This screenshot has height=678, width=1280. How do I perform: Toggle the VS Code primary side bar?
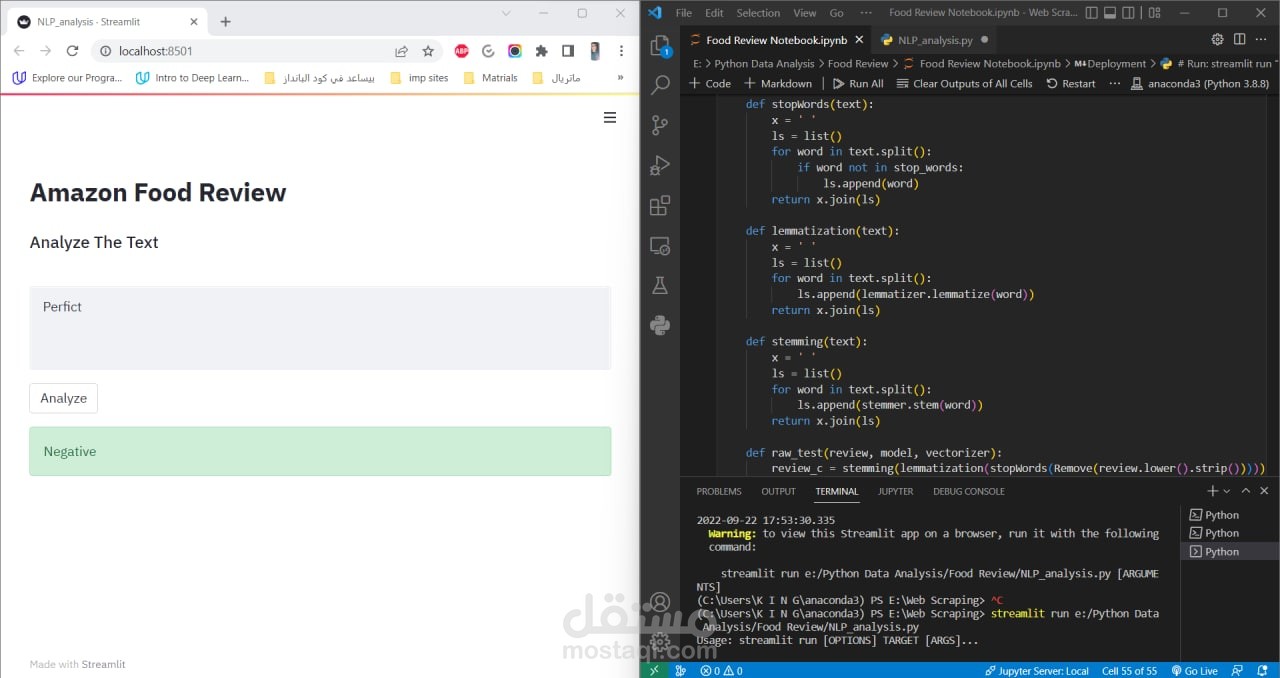(x=1093, y=13)
